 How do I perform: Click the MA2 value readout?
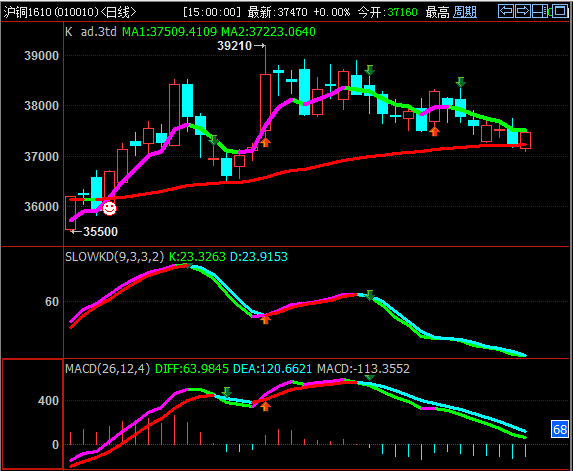tap(268, 32)
